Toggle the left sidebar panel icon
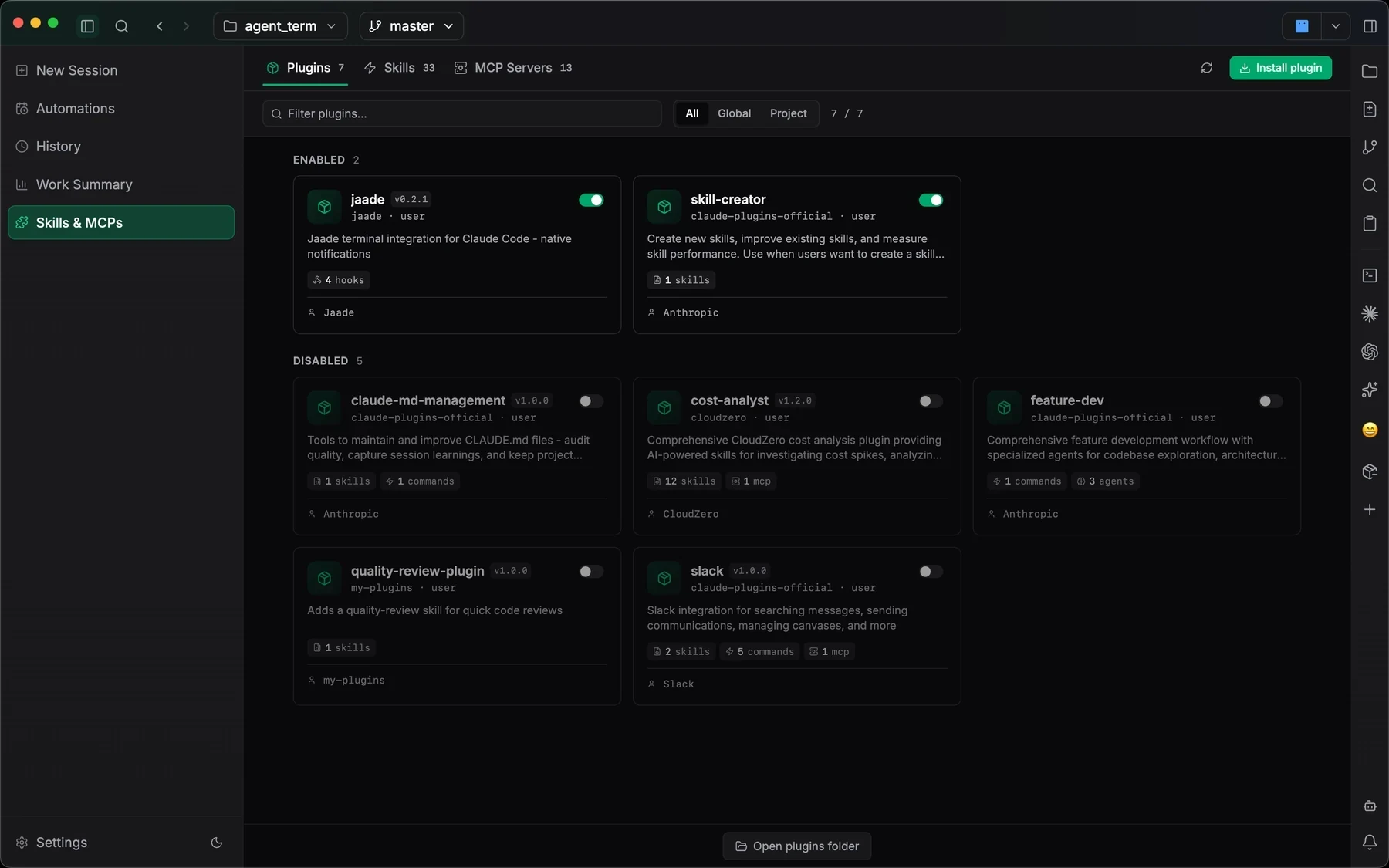Screen dimensions: 1389x868 [87, 26]
